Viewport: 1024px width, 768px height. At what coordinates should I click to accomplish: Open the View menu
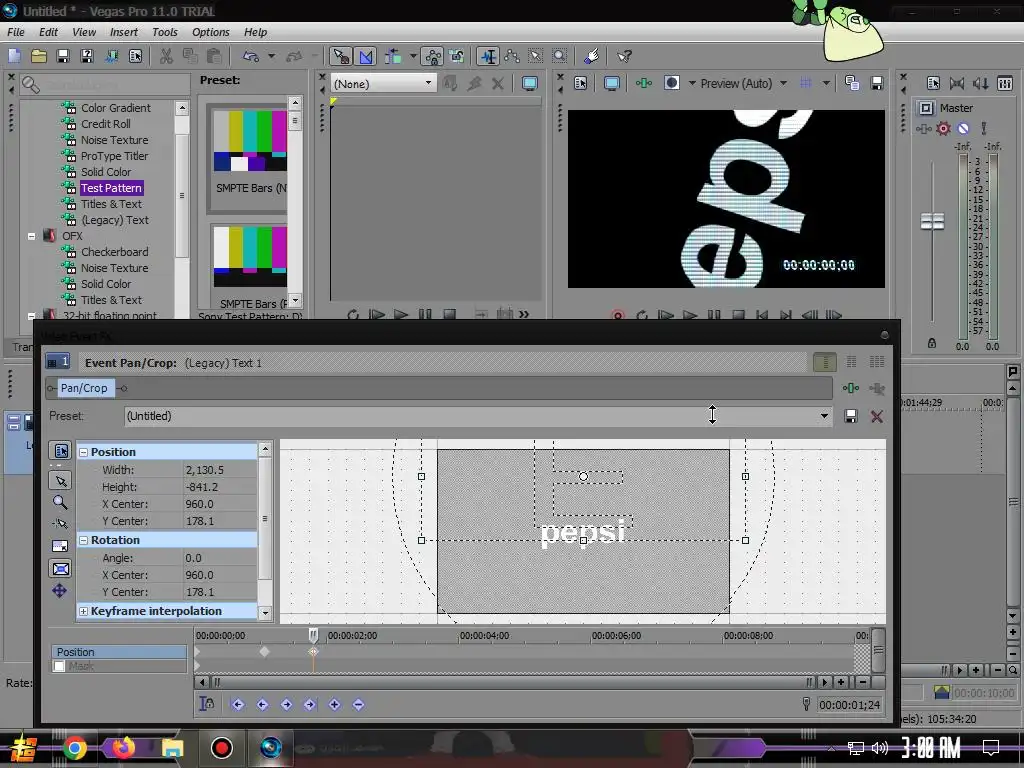pyautogui.click(x=84, y=32)
